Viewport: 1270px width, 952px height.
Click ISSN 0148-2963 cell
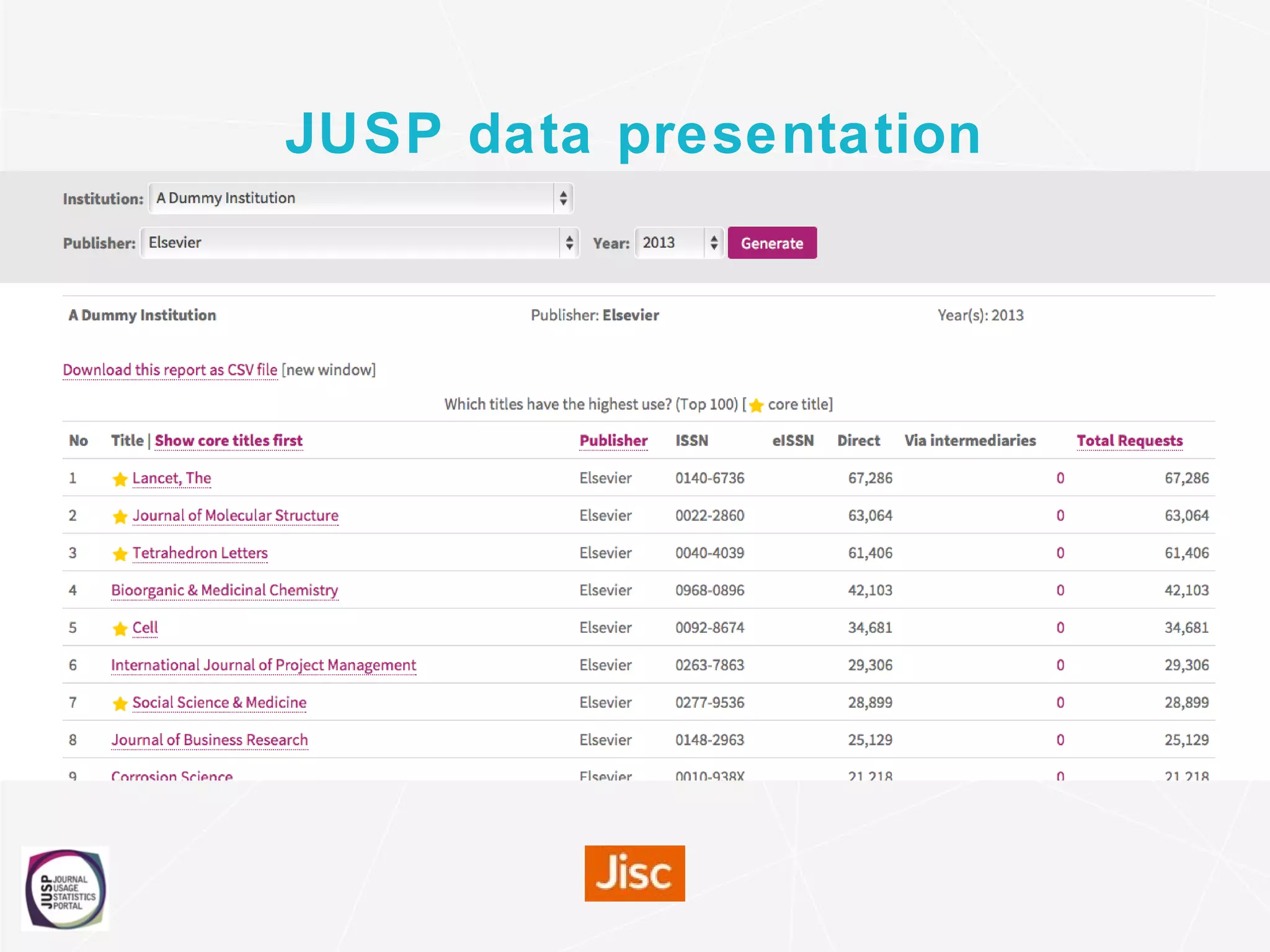click(710, 740)
